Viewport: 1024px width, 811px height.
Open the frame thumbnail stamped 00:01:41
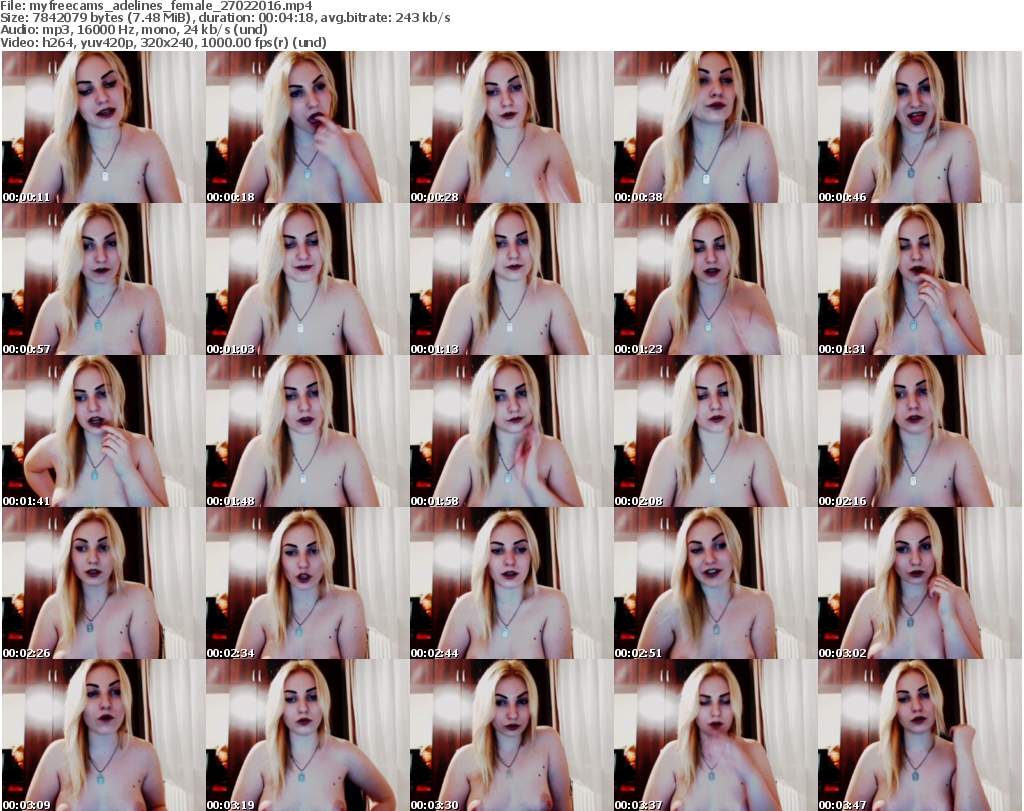(103, 431)
